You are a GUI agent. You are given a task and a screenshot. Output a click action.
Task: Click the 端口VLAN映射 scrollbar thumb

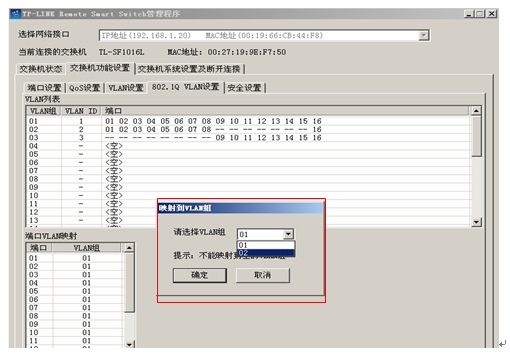tap(129, 283)
